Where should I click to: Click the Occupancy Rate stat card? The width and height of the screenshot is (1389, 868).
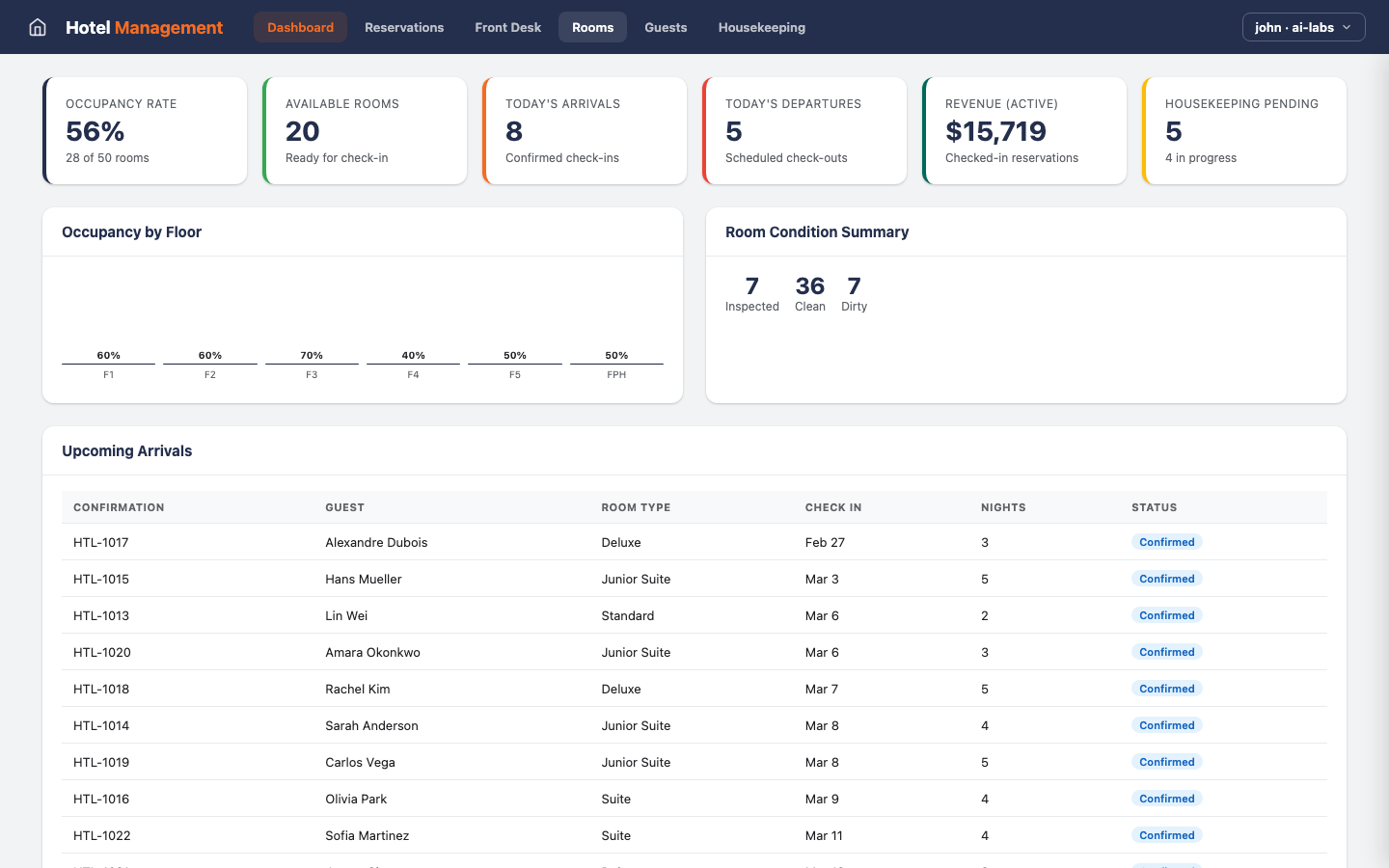coord(145,130)
